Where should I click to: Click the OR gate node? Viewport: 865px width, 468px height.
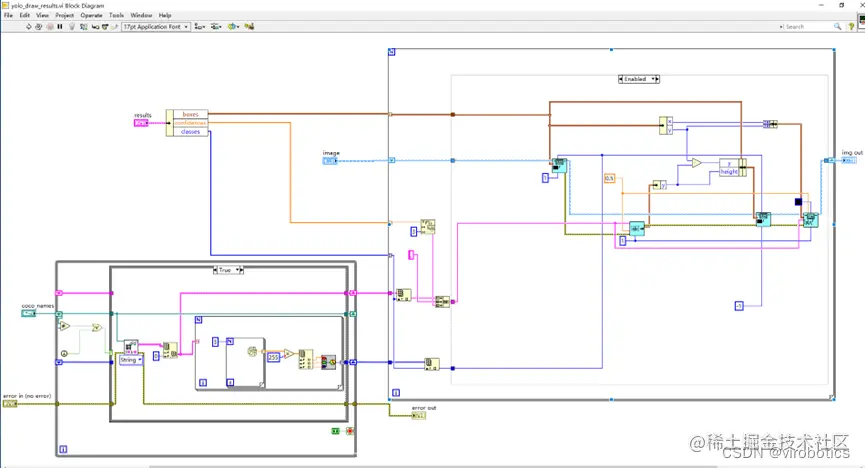(x=97, y=328)
